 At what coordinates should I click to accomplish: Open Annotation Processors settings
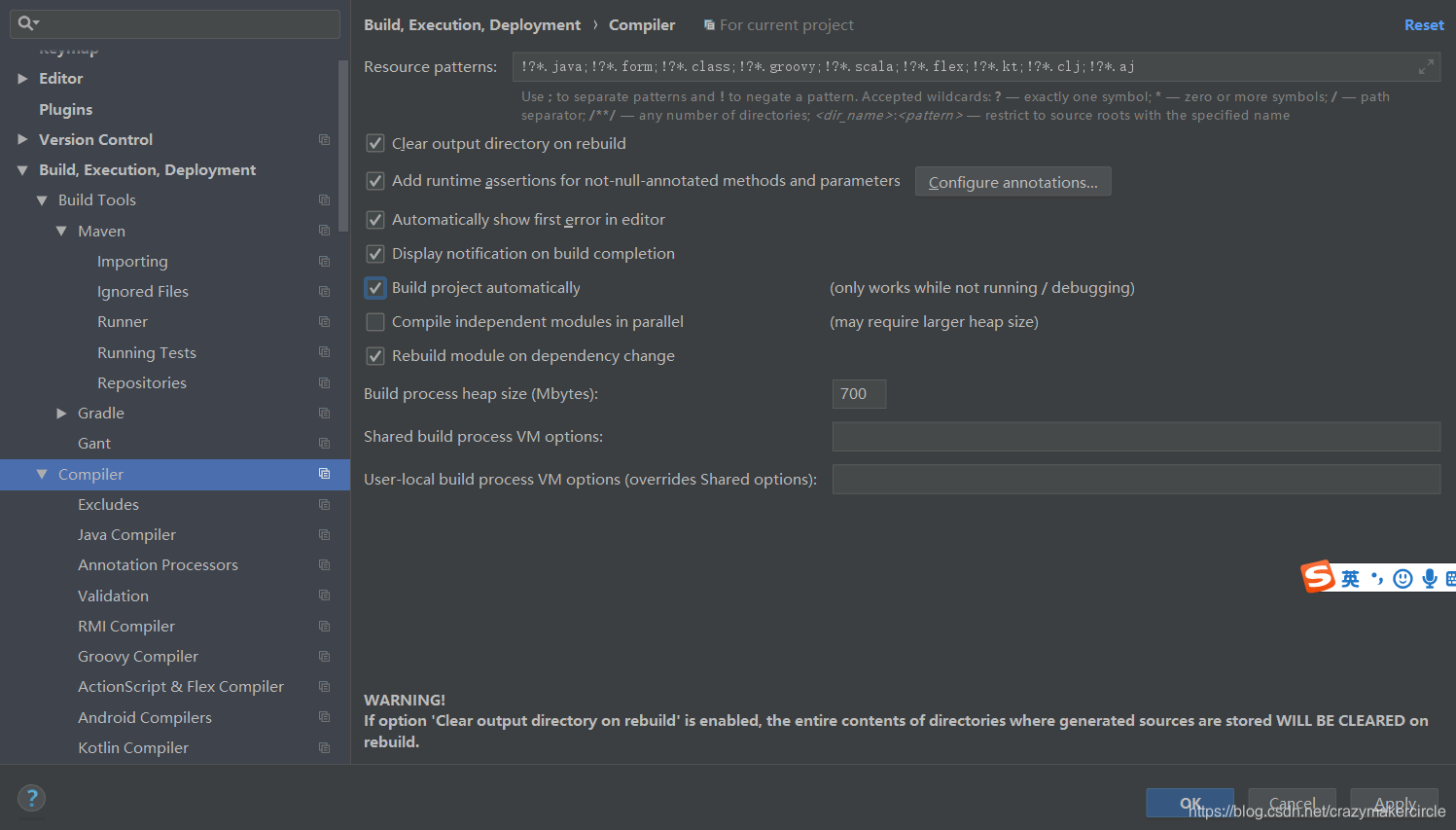tap(158, 565)
